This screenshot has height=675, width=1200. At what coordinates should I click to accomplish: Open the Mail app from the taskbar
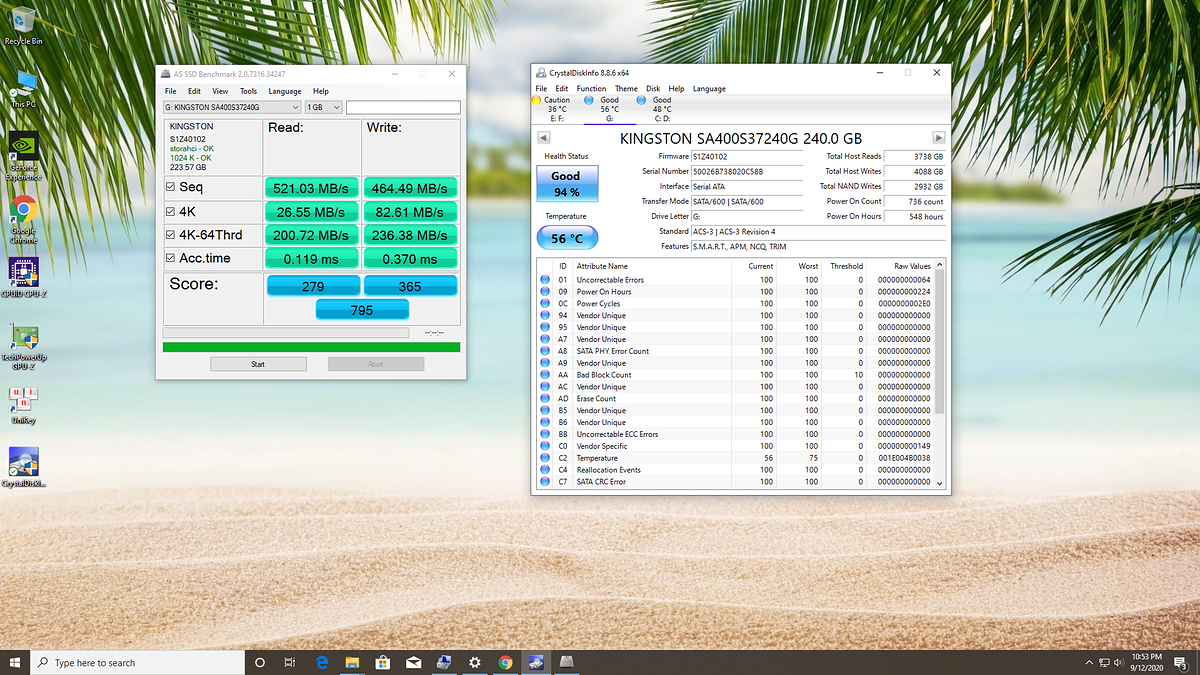[x=413, y=662]
